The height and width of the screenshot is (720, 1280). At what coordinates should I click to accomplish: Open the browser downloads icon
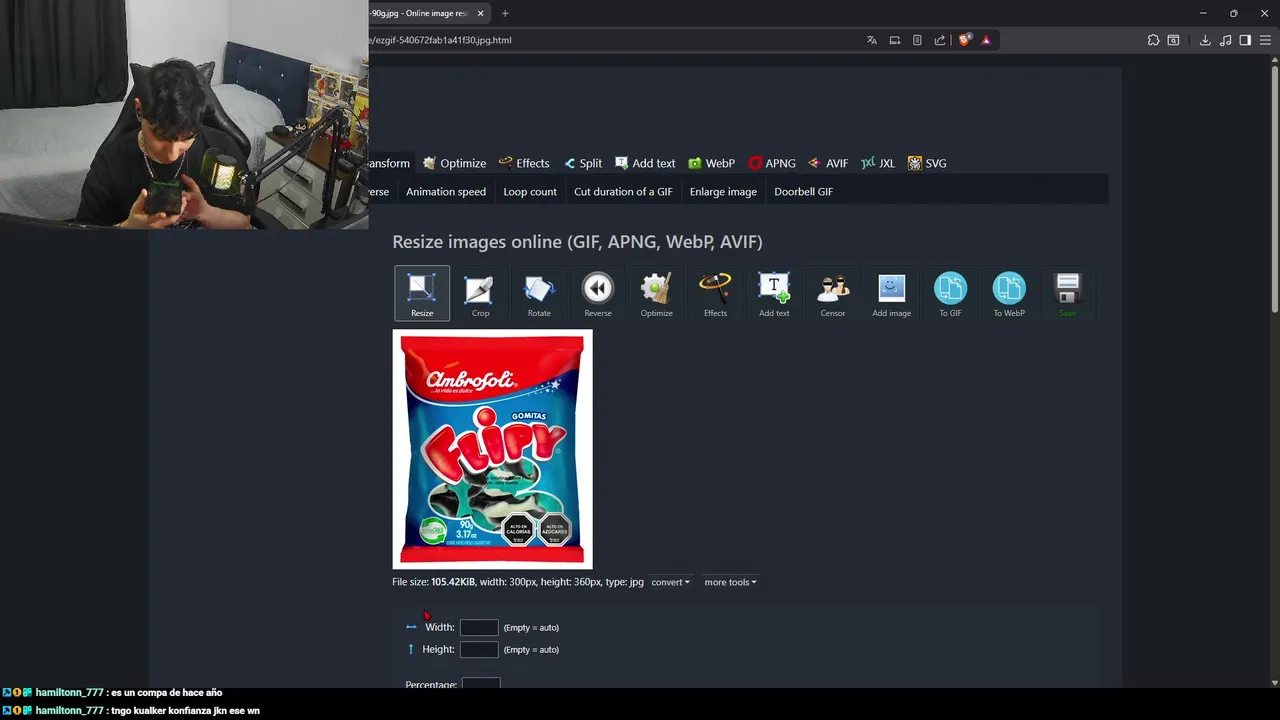(1205, 40)
